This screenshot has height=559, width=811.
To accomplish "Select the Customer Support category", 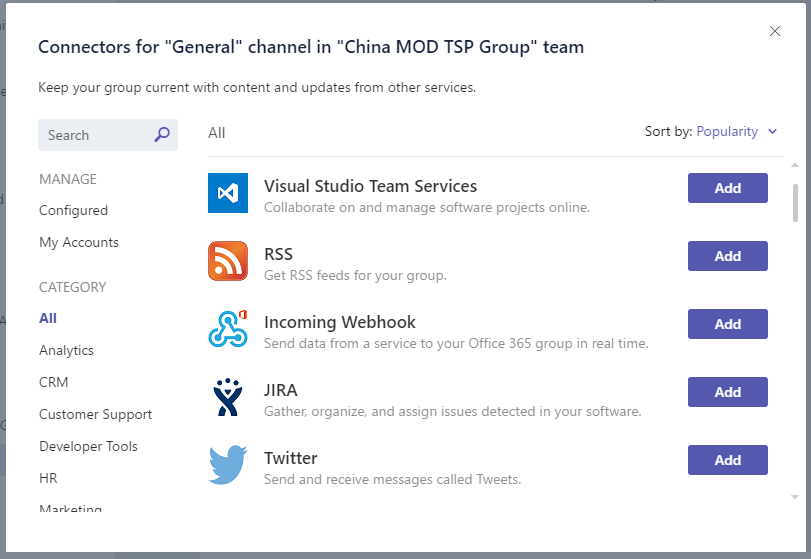I will click(96, 415).
